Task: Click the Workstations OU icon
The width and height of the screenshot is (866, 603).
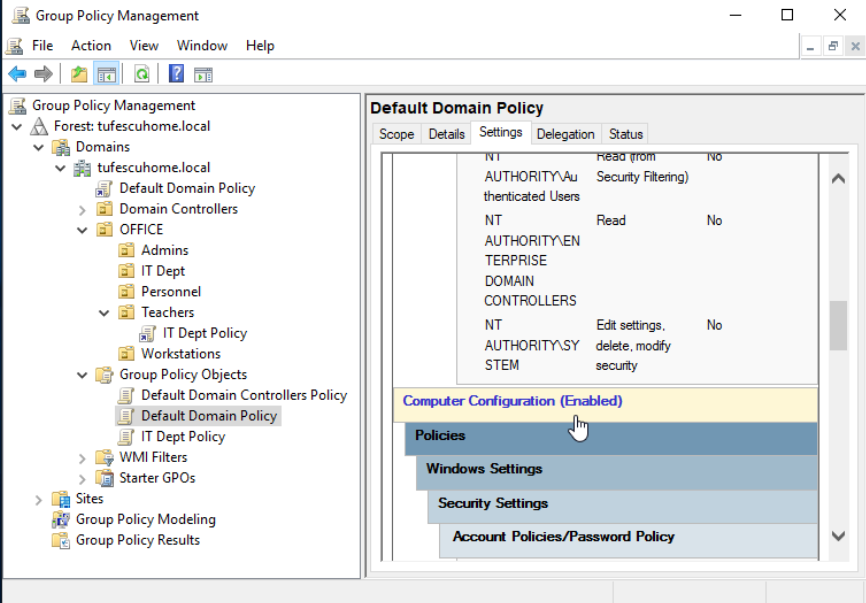Action: click(126, 354)
